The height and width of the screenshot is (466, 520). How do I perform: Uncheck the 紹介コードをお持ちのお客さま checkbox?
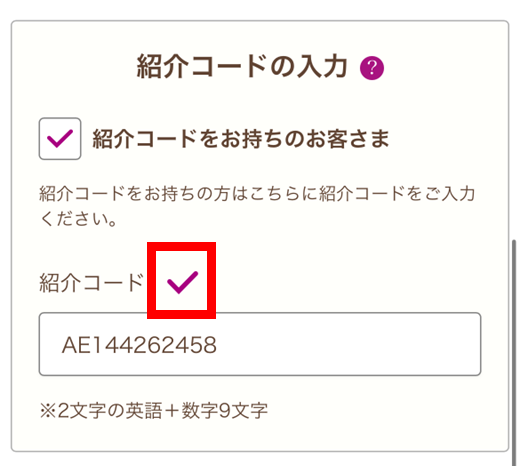(60, 139)
